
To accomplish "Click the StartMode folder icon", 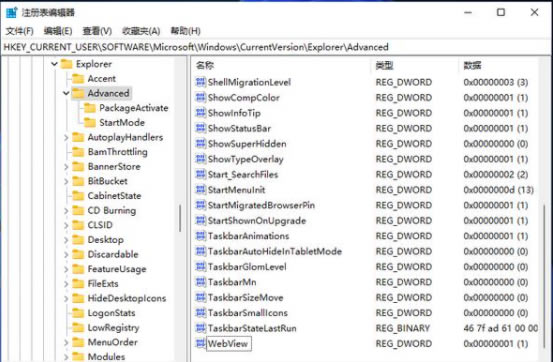I will click(90, 122).
